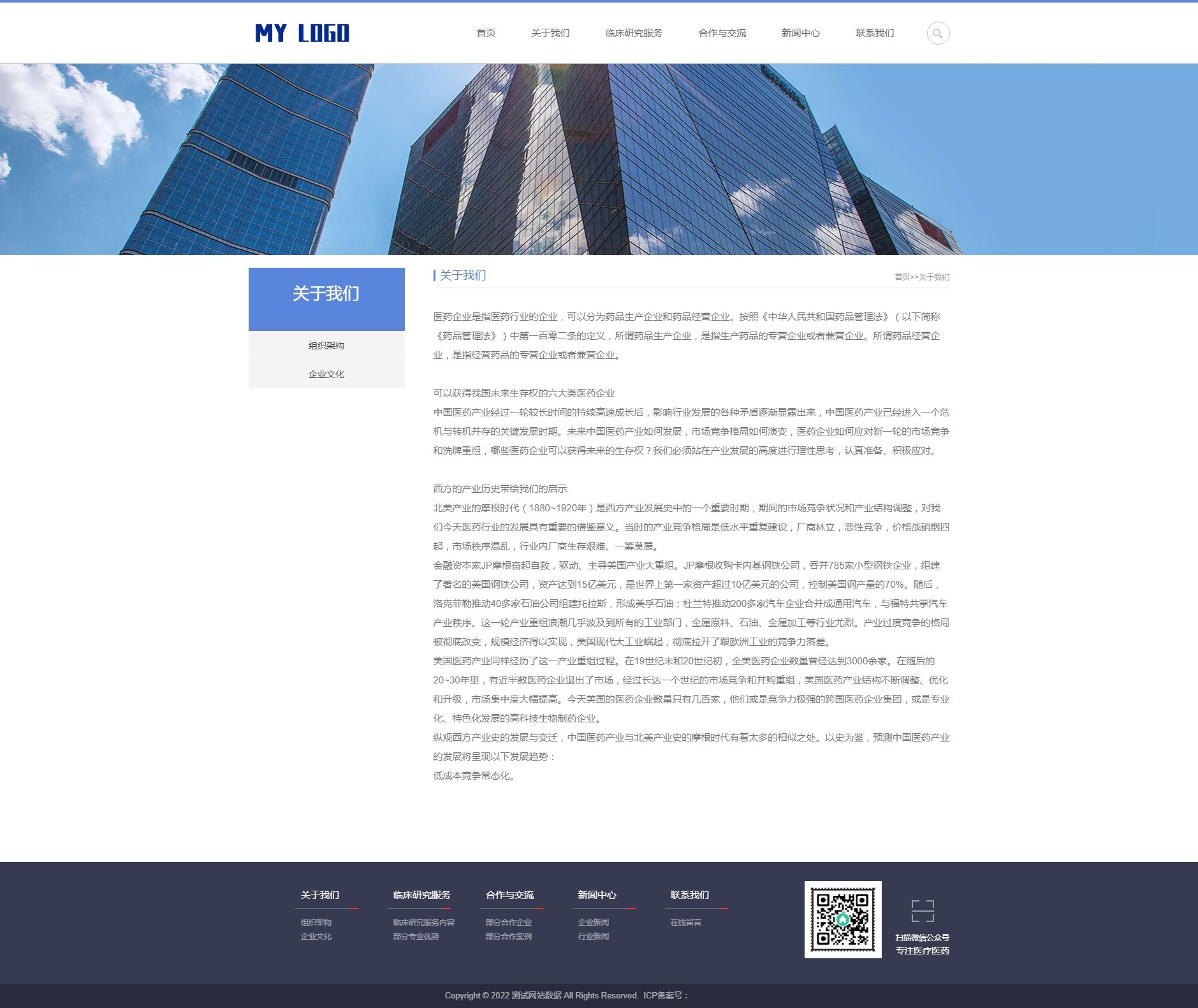1198x1008 pixels.
Task: Open footer link 临床研究服务内容
Action: pyautogui.click(x=424, y=923)
